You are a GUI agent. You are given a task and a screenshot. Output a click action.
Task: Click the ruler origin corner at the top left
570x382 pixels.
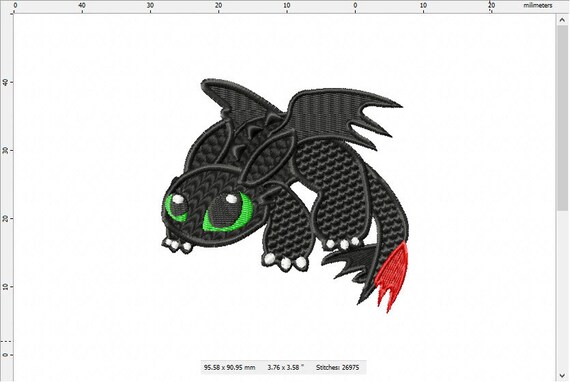[7, 7]
